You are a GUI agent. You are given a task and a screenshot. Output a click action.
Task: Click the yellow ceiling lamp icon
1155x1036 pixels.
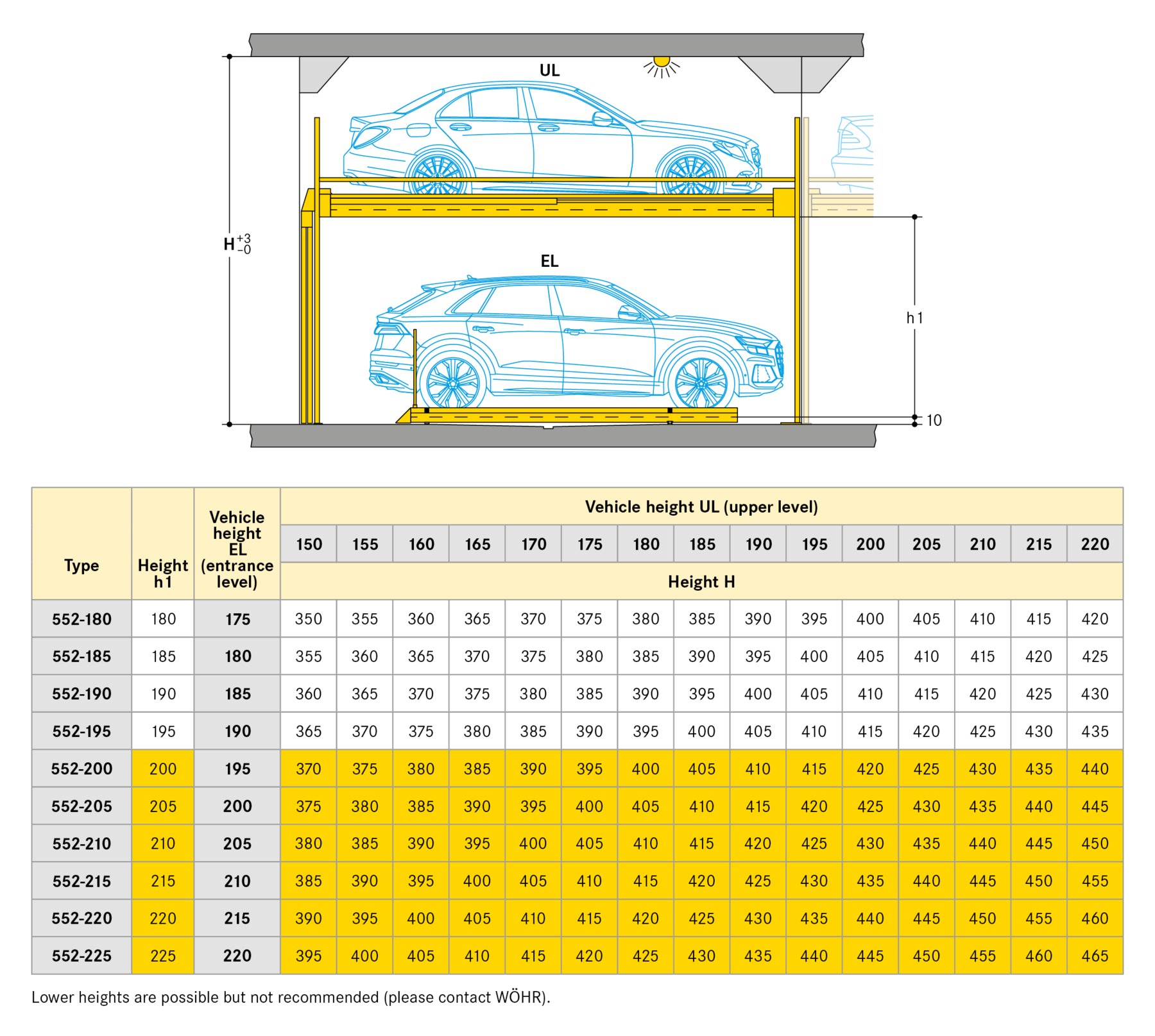662,64
